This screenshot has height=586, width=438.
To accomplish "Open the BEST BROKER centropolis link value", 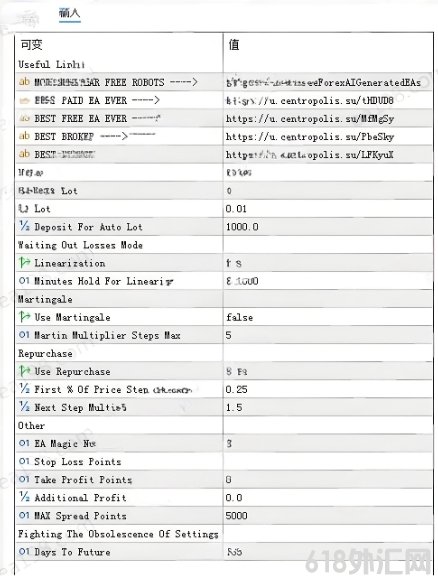I will click(310, 137).
